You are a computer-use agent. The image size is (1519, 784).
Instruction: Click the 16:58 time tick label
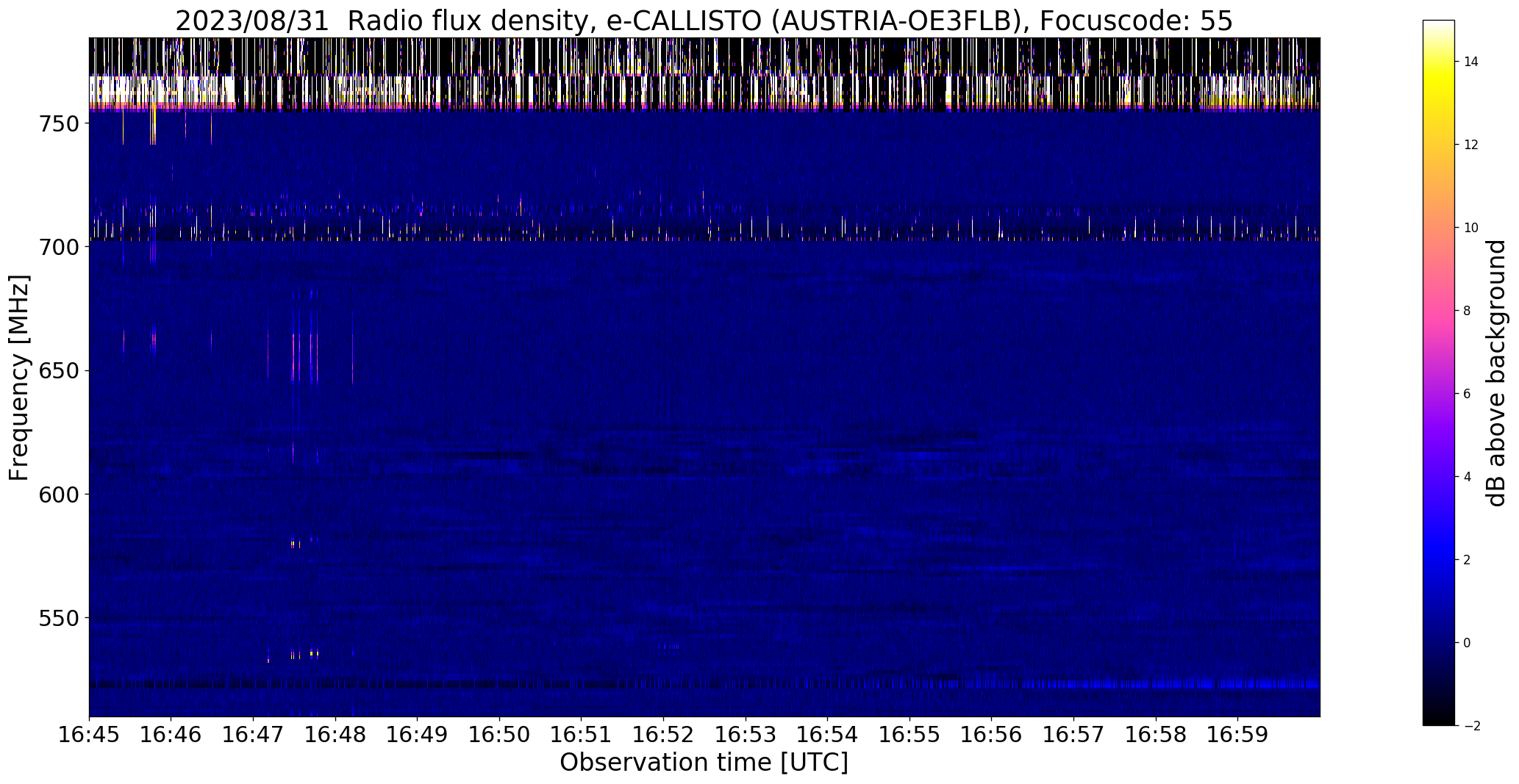click(x=1157, y=735)
